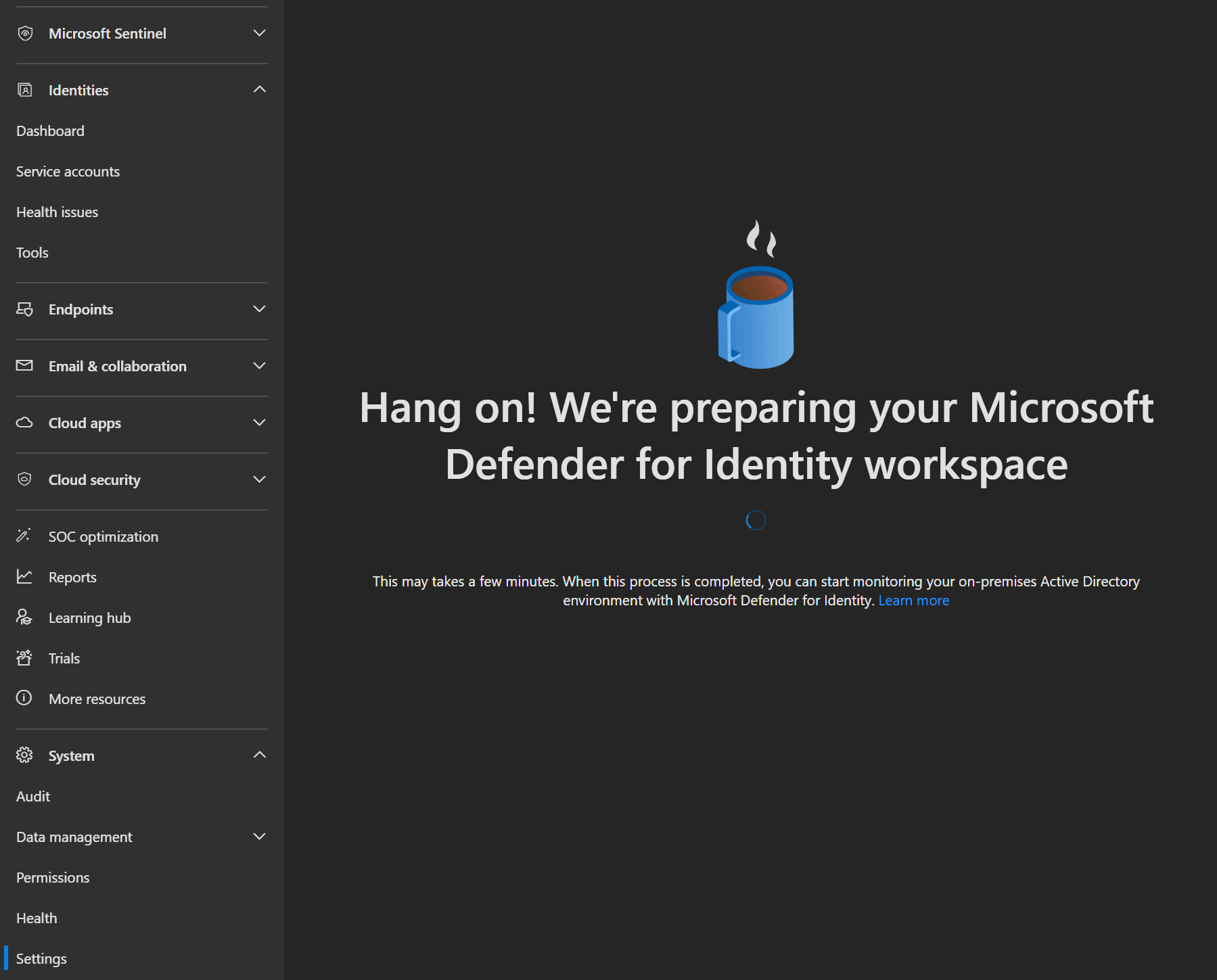Click the Email & collaboration envelope icon
Screen dimensions: 1217x980
tap(25, 366)
